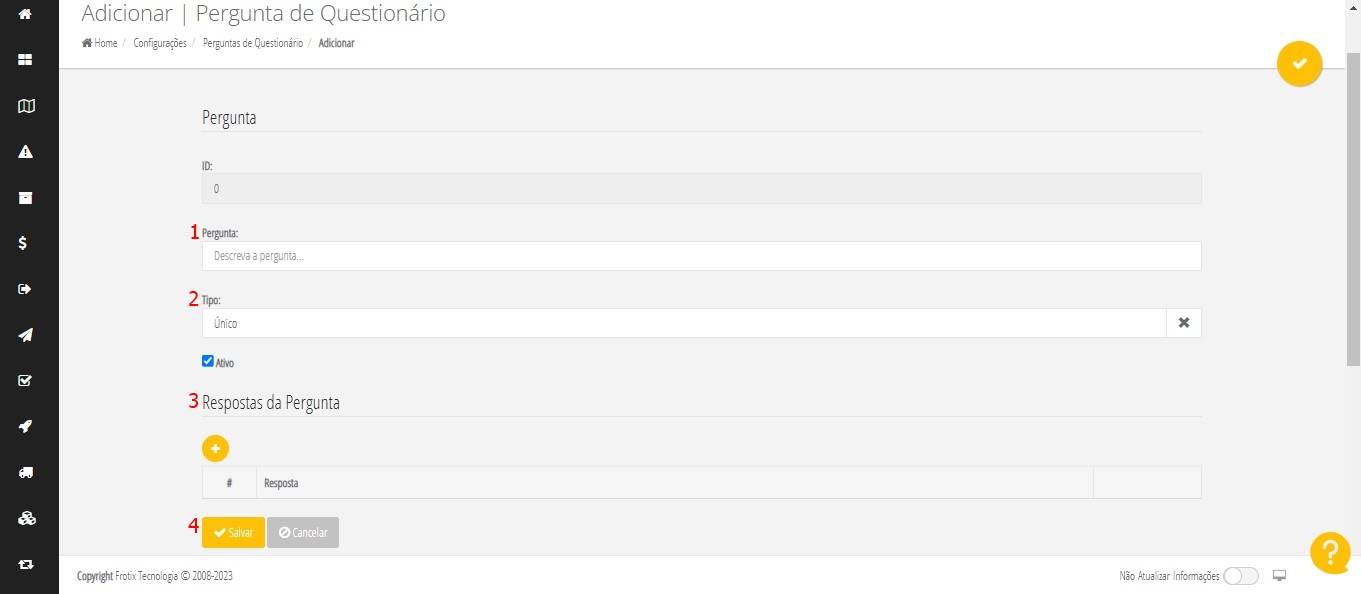Open the map icon in the sidebar

pos(26,106)
